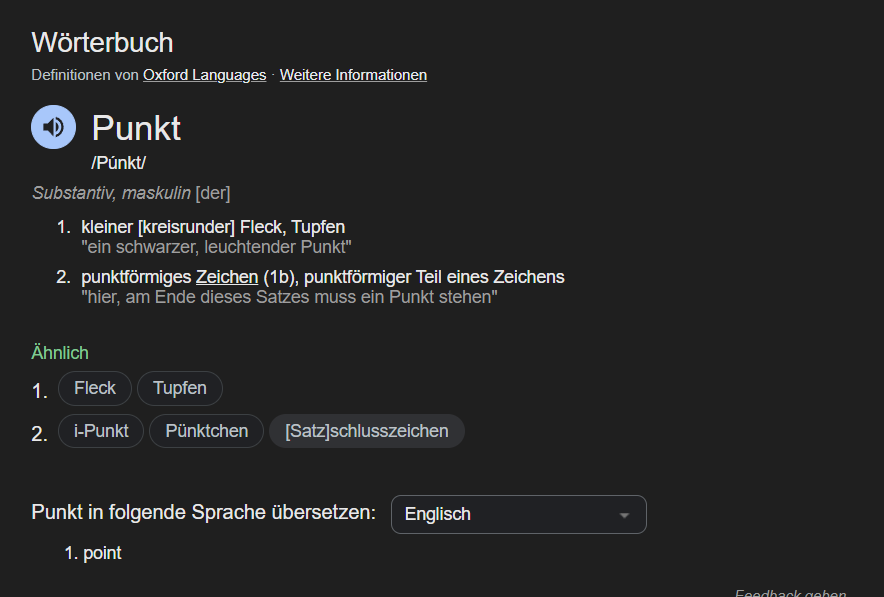This screenshot has height=597, width=884.
Task: Click the Wörterbuch heading
Action: pyautogui.click(x=102, y=43)
